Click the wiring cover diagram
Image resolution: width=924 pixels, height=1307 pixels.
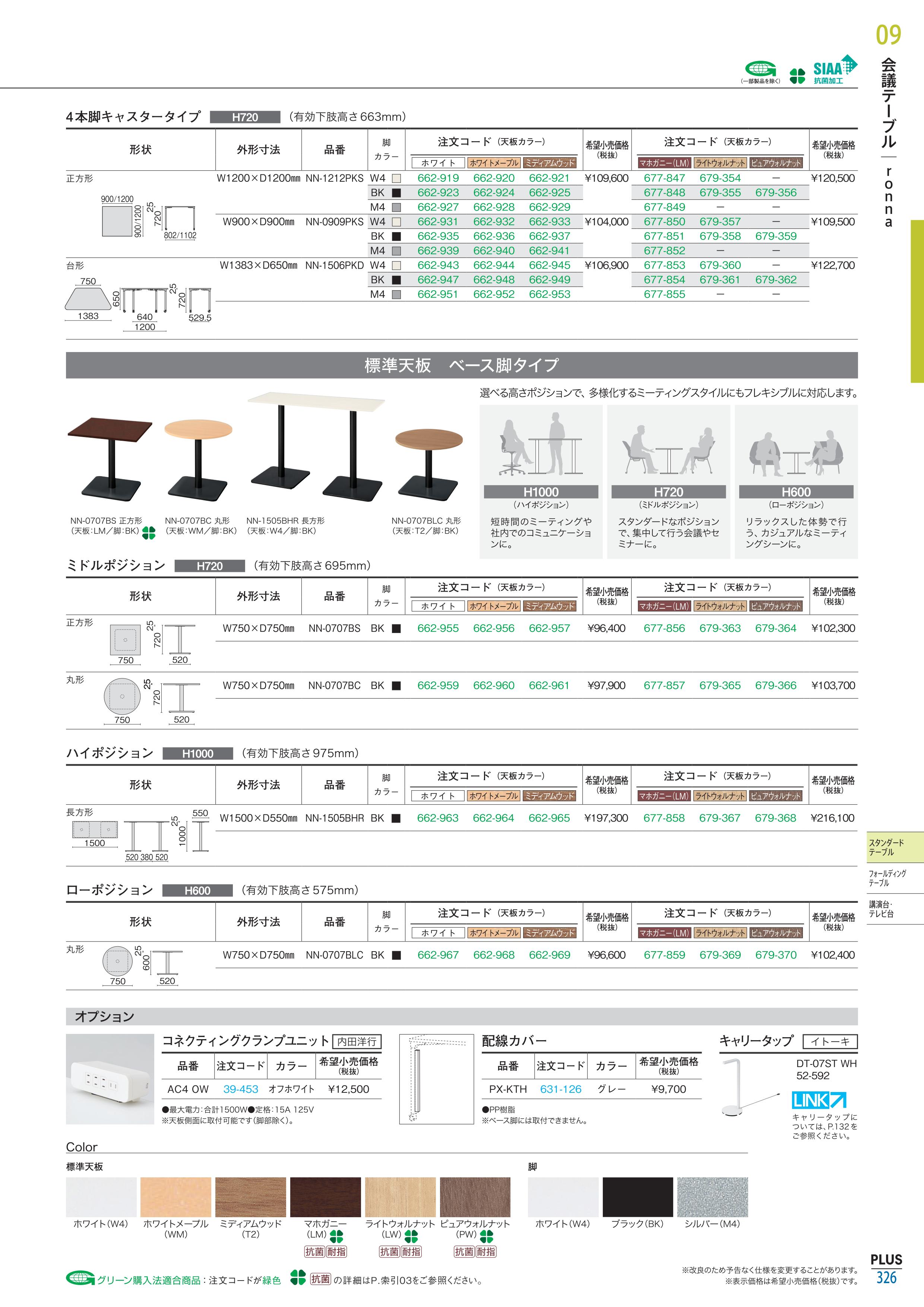click(x=437, y=1079)
